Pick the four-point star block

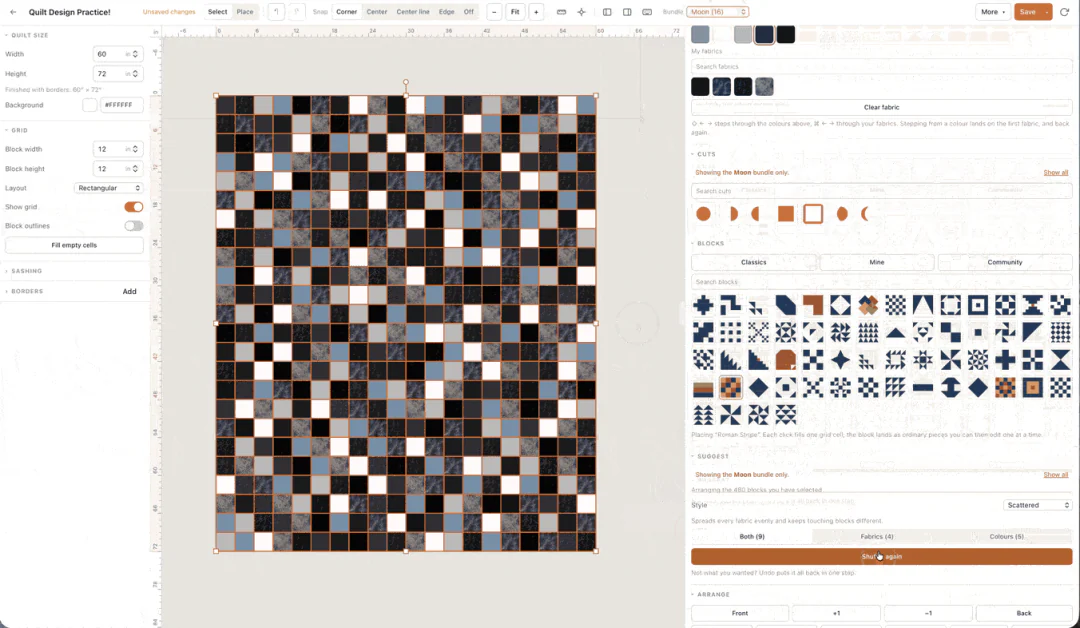[x=840, y=359]
